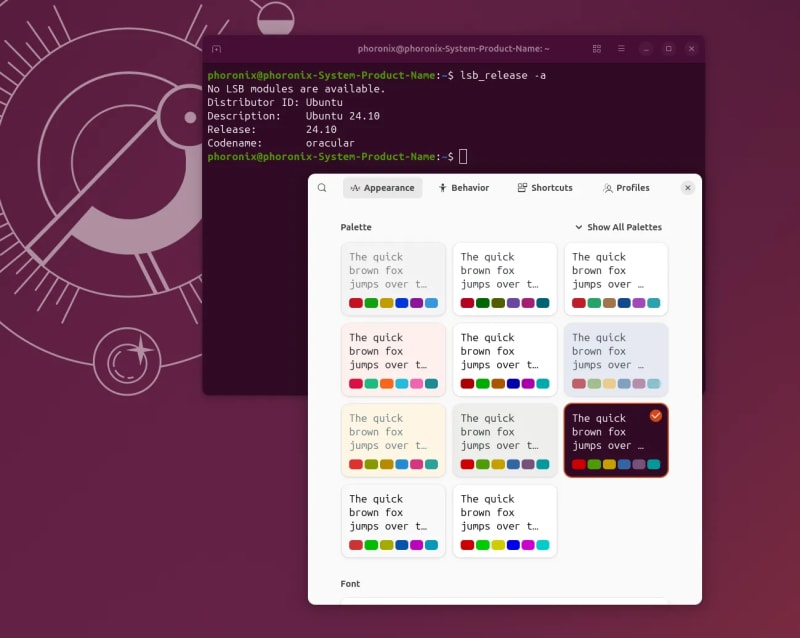The width and height of the screenshot is (800, 638).
Task: Open the Profiles tab
Action: 626,188
